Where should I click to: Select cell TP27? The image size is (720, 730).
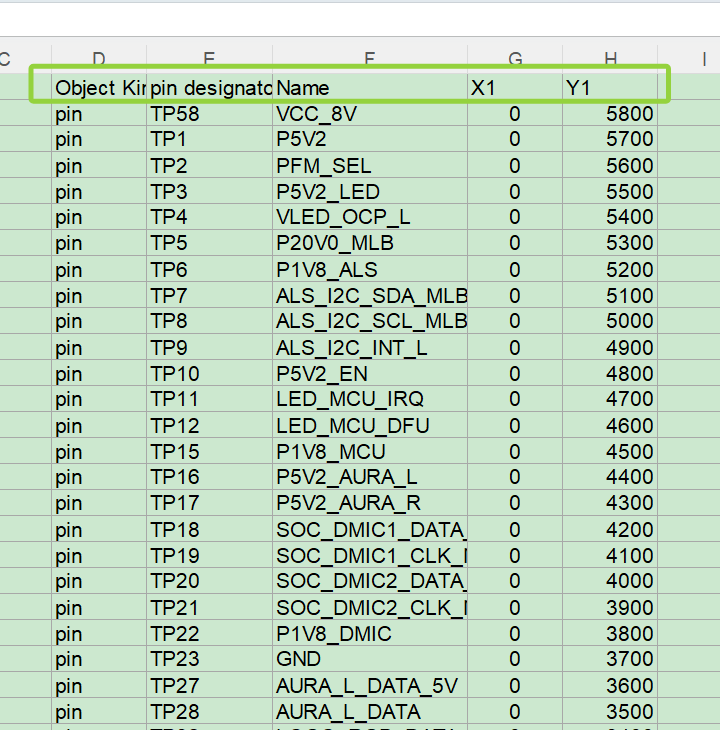pos(209,684)
